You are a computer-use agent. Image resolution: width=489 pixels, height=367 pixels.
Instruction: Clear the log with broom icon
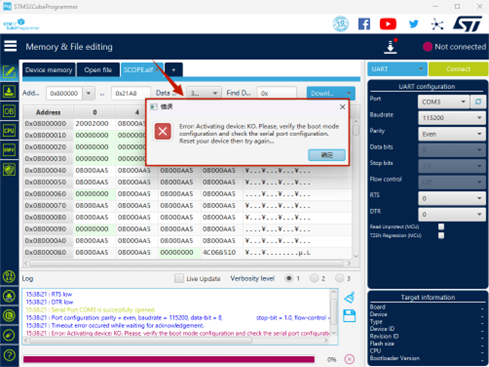click(x=349, y=297)
